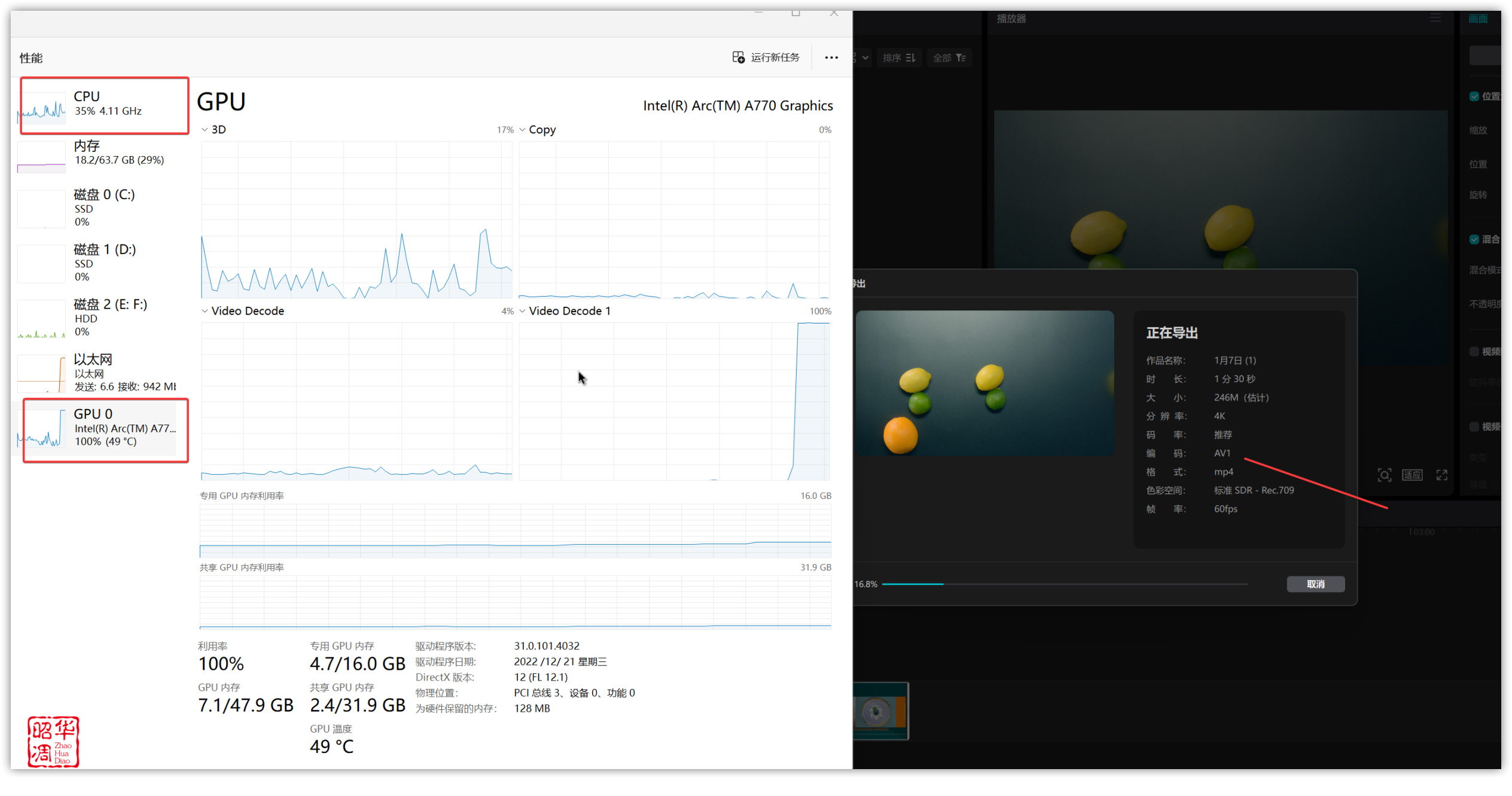
Task: Click the preview zoom focus icon
Action: [1384, 475]
